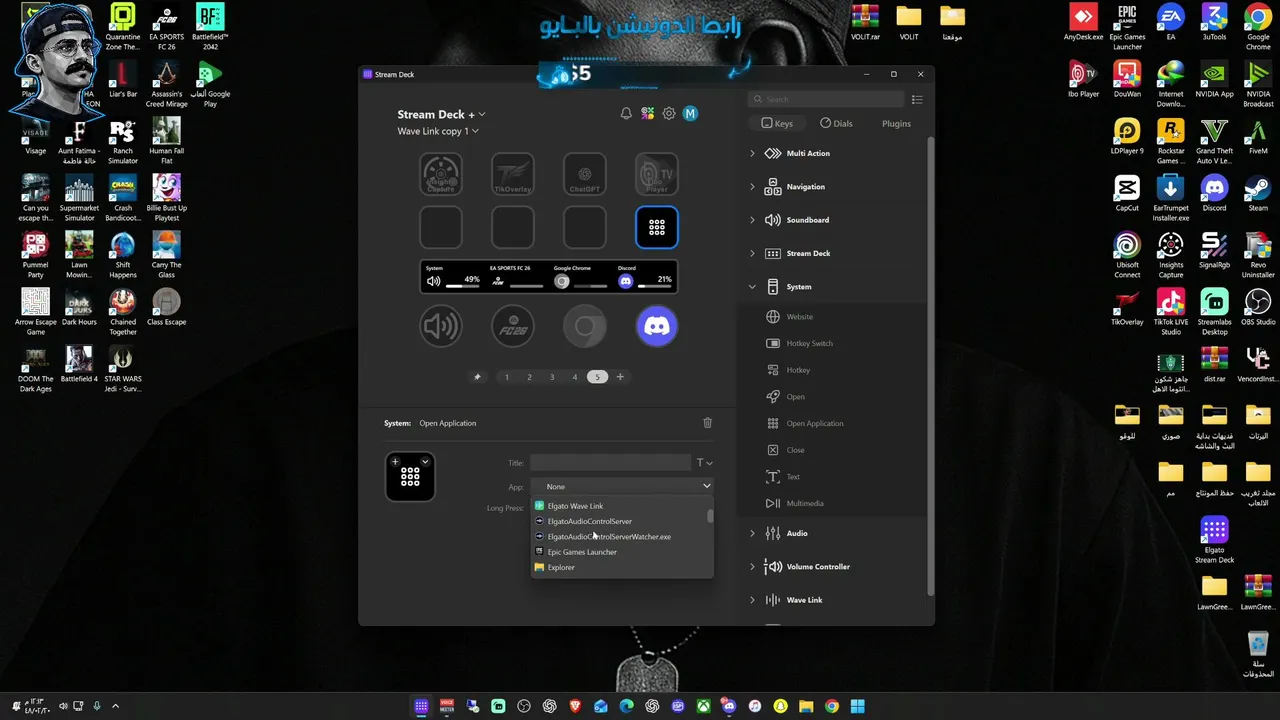Screen dimensions: 1280x720
Task: Select the ChatGPT key
Action: (585, 174)
